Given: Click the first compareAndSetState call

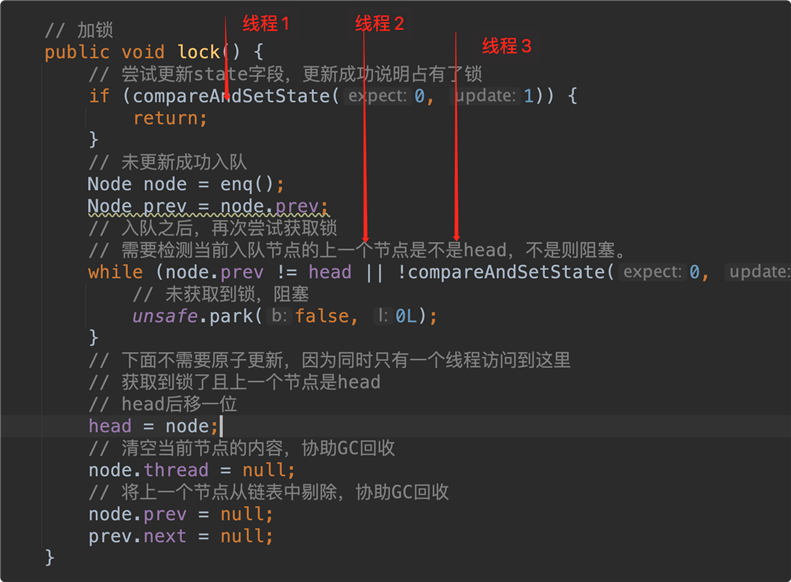Looking at the screenshot, I should [x=231, y=96].
